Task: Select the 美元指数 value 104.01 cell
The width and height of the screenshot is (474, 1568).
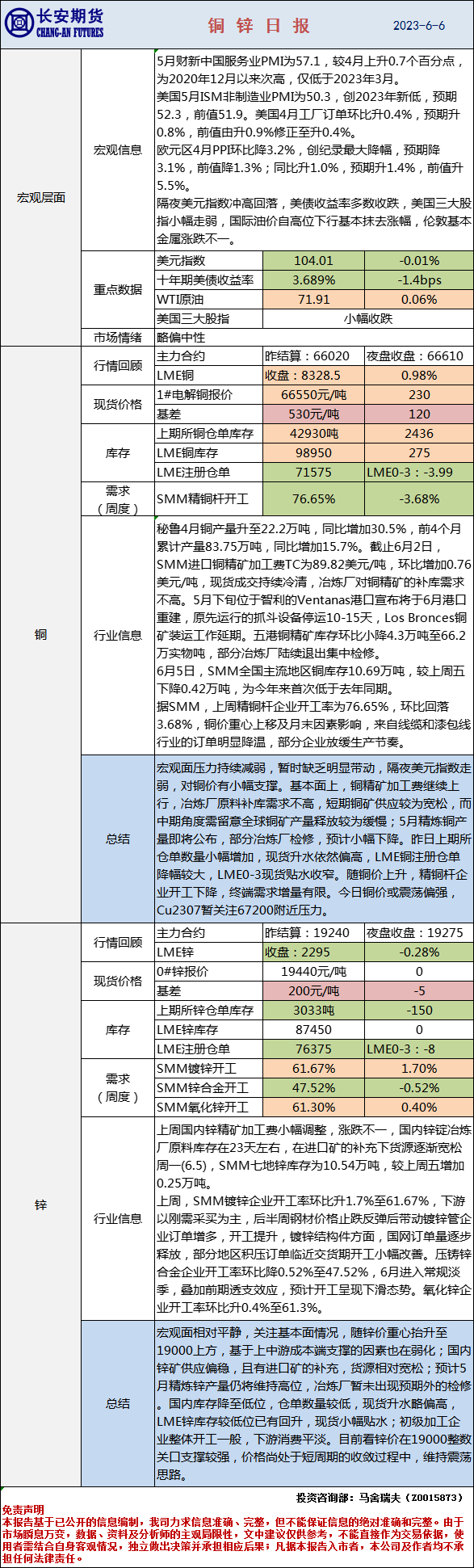Action: (x=313, y=261)
